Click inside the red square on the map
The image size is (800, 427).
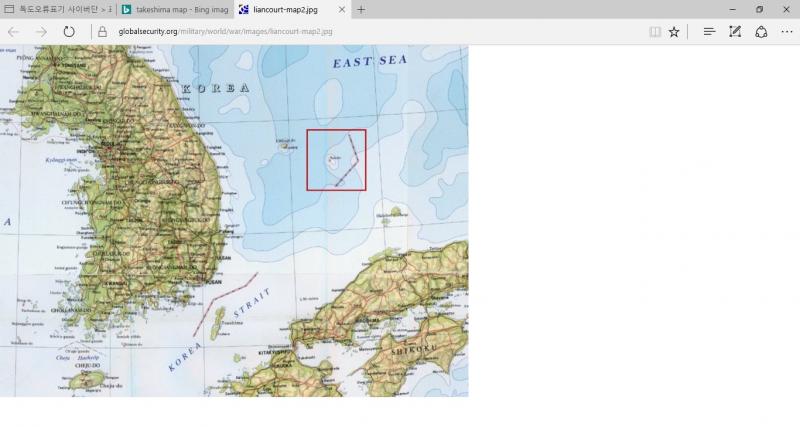pyautogui.click(x=336, y=160)
